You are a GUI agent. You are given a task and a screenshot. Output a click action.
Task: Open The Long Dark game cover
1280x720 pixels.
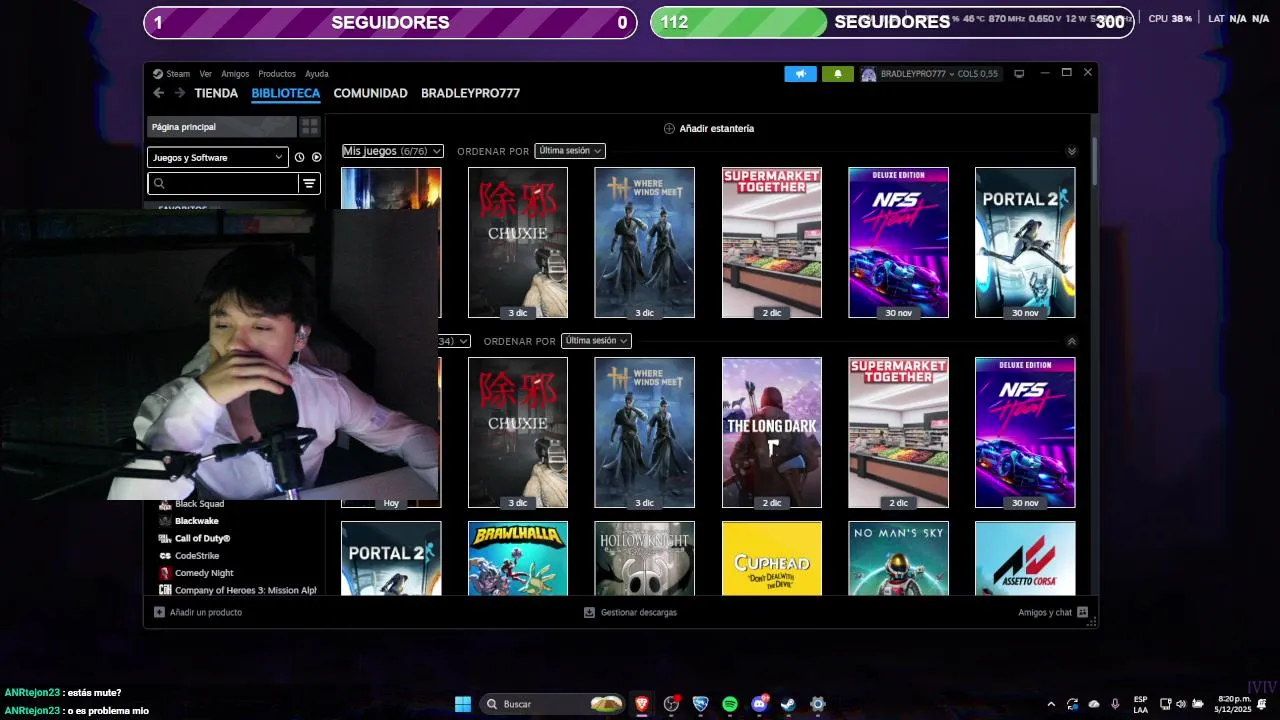[772, 432]
